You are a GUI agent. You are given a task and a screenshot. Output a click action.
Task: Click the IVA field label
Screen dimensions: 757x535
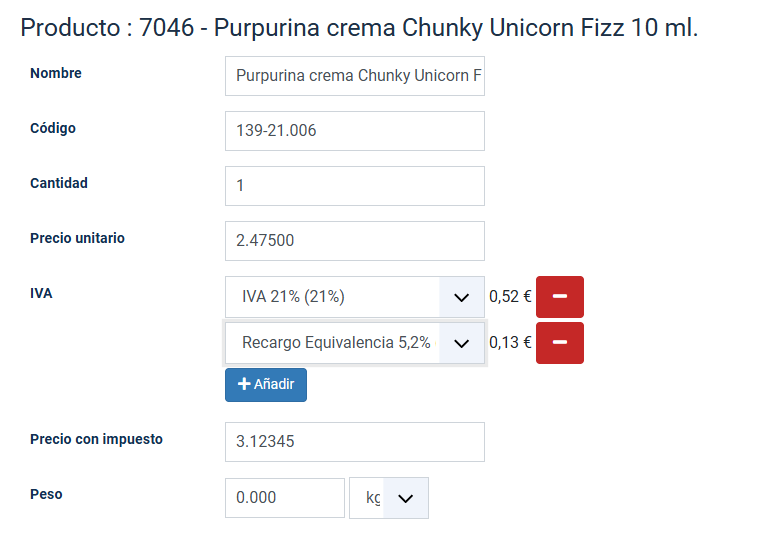click(41, 293)
